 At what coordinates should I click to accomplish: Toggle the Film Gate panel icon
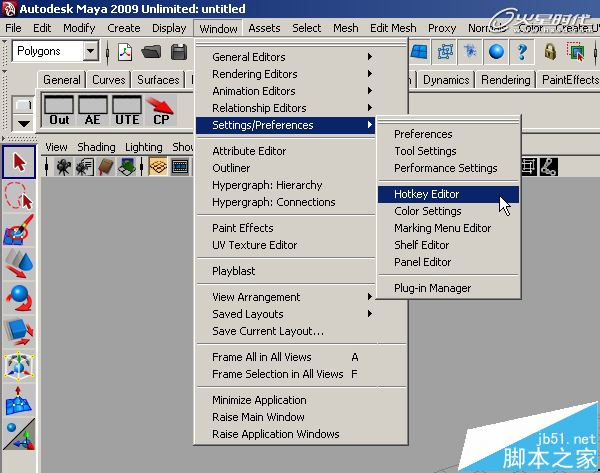click(179, 167)
